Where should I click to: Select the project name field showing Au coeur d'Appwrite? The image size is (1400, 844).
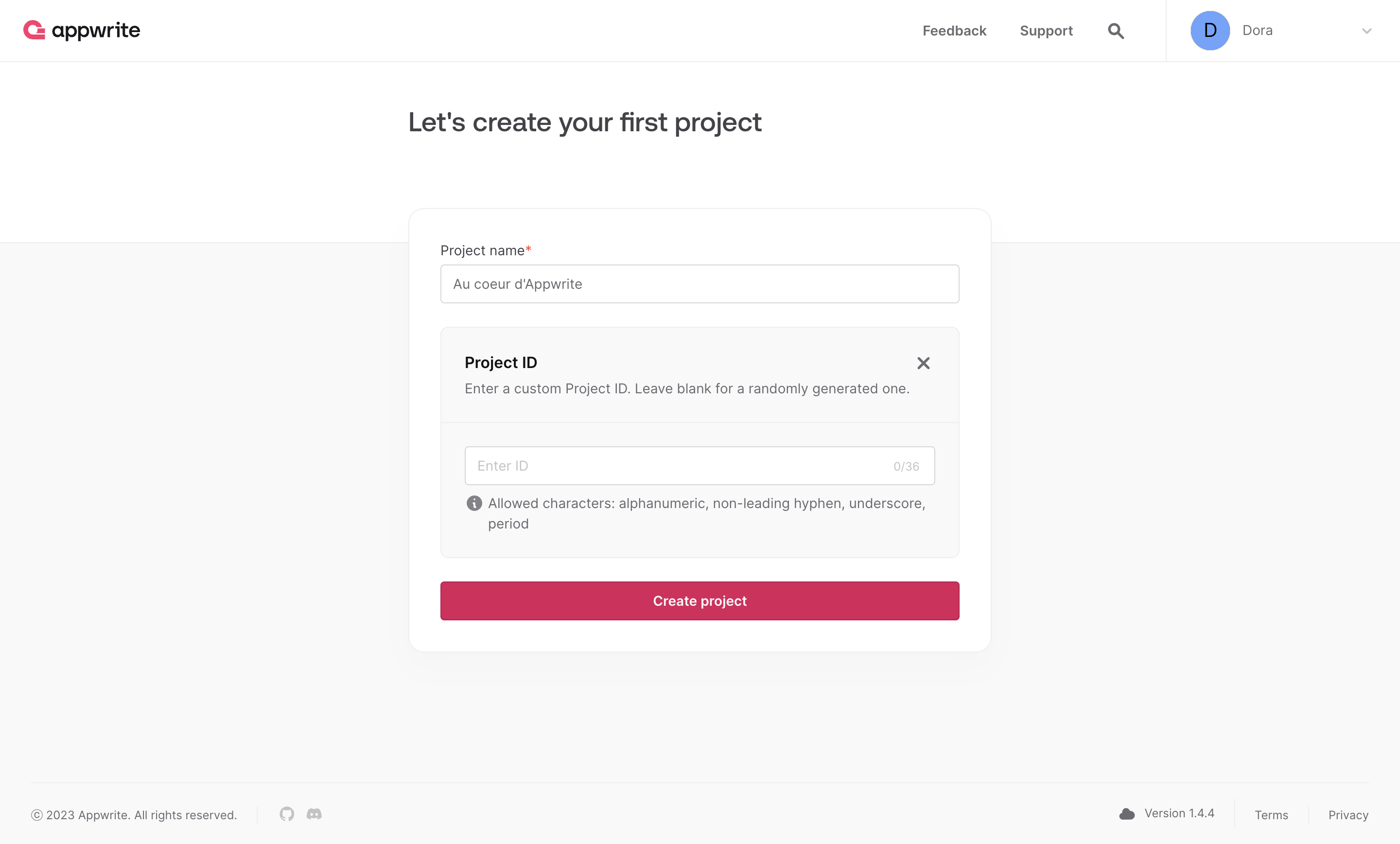700,283
